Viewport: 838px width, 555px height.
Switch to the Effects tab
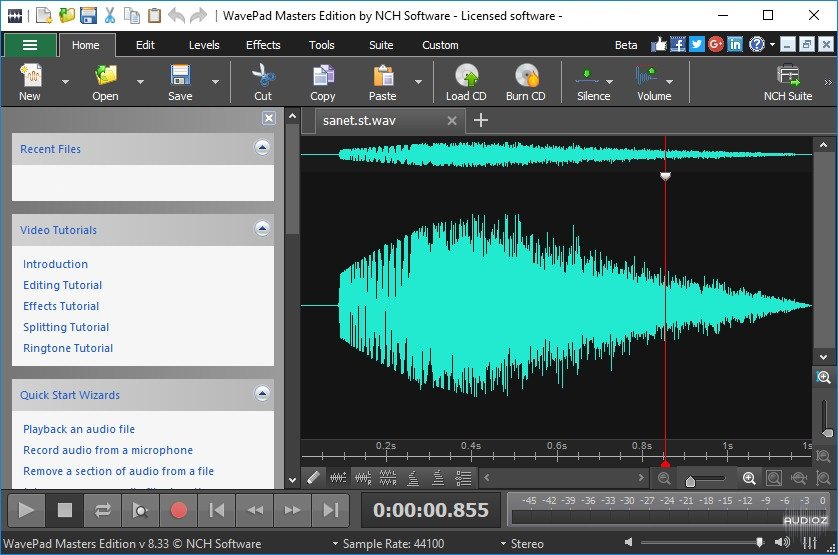coord(263,45)
